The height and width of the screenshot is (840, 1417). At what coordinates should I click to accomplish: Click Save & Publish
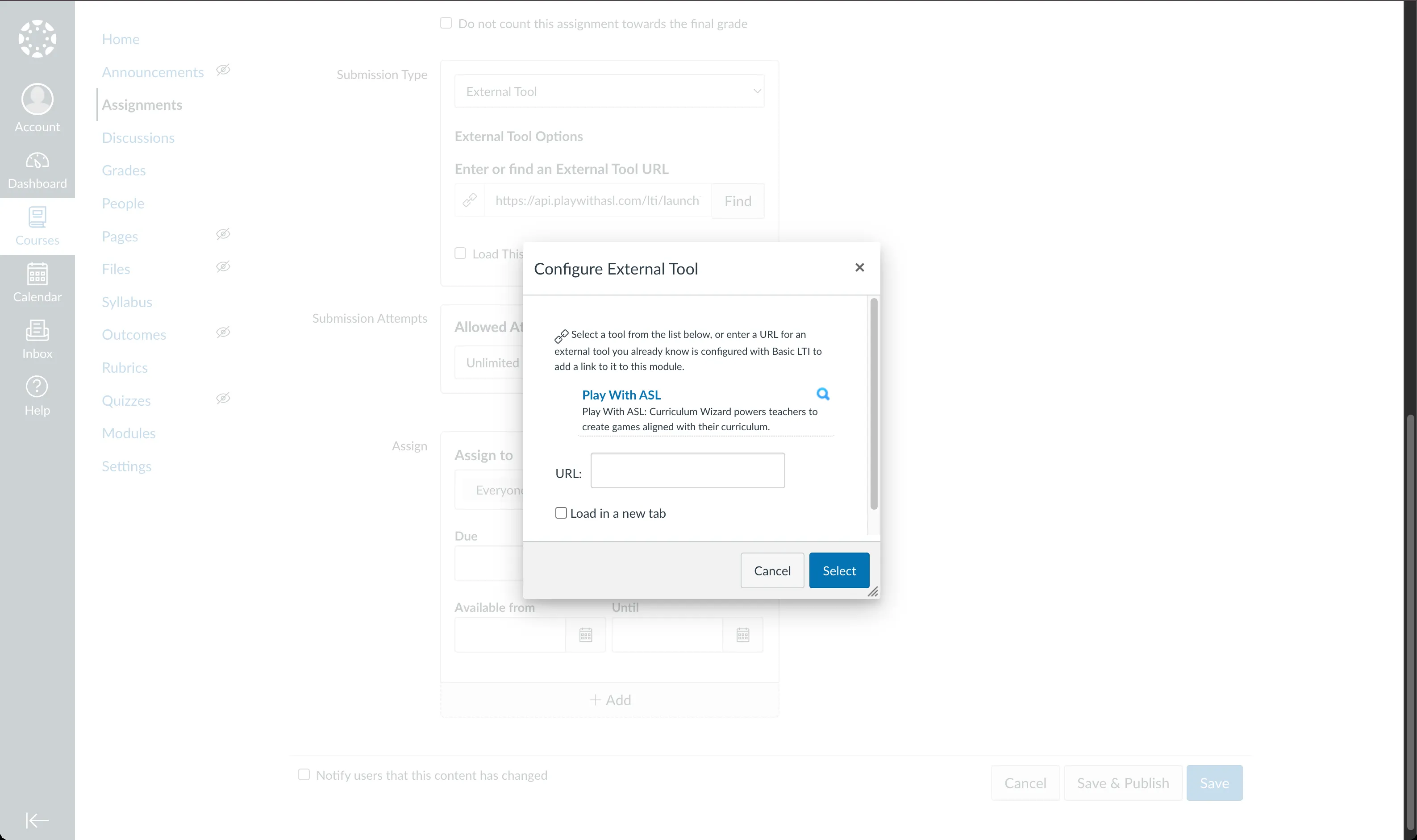(1123, 783)
